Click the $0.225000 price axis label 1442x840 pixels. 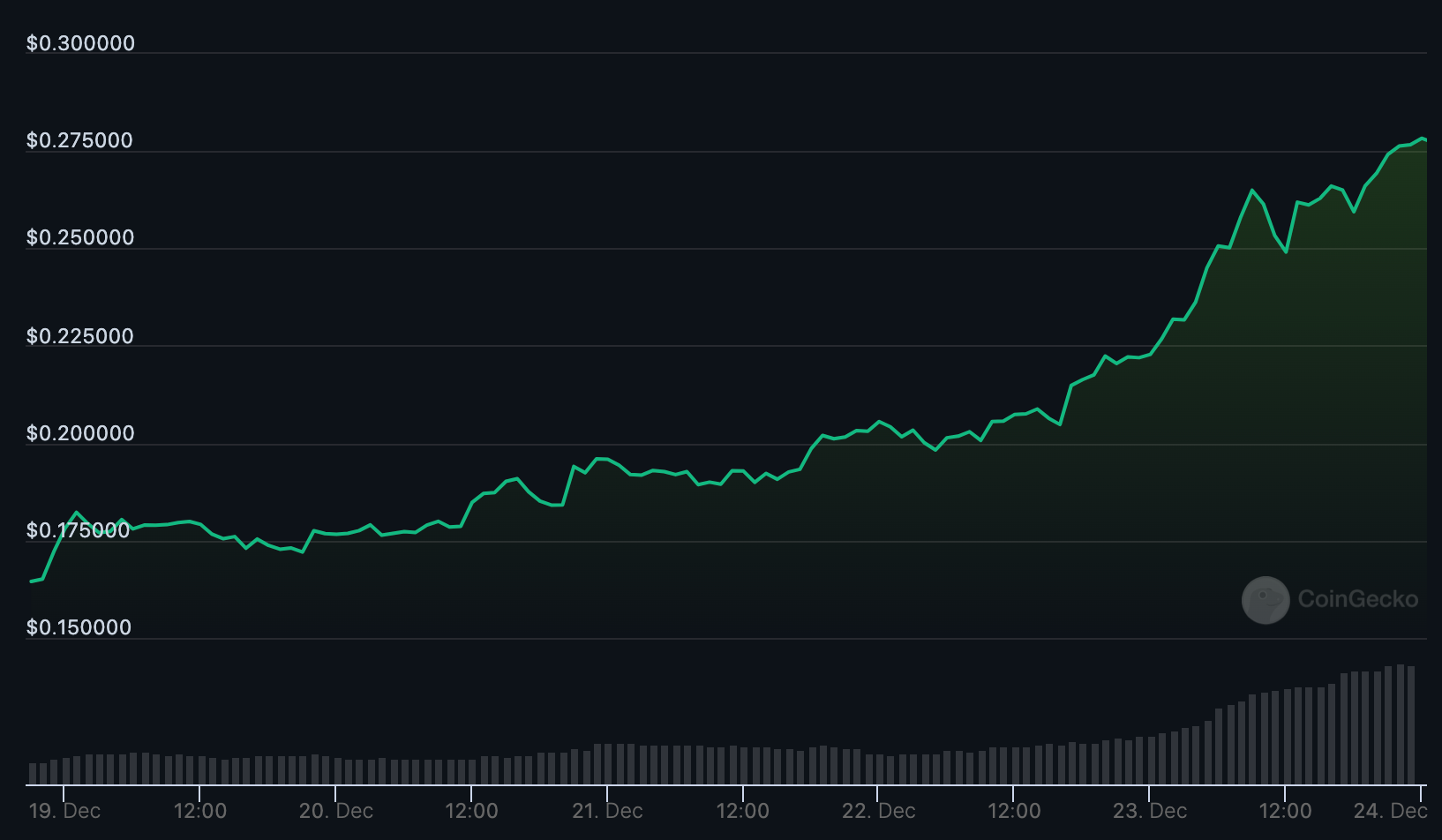pyautogui.click(x=79, y=336)
